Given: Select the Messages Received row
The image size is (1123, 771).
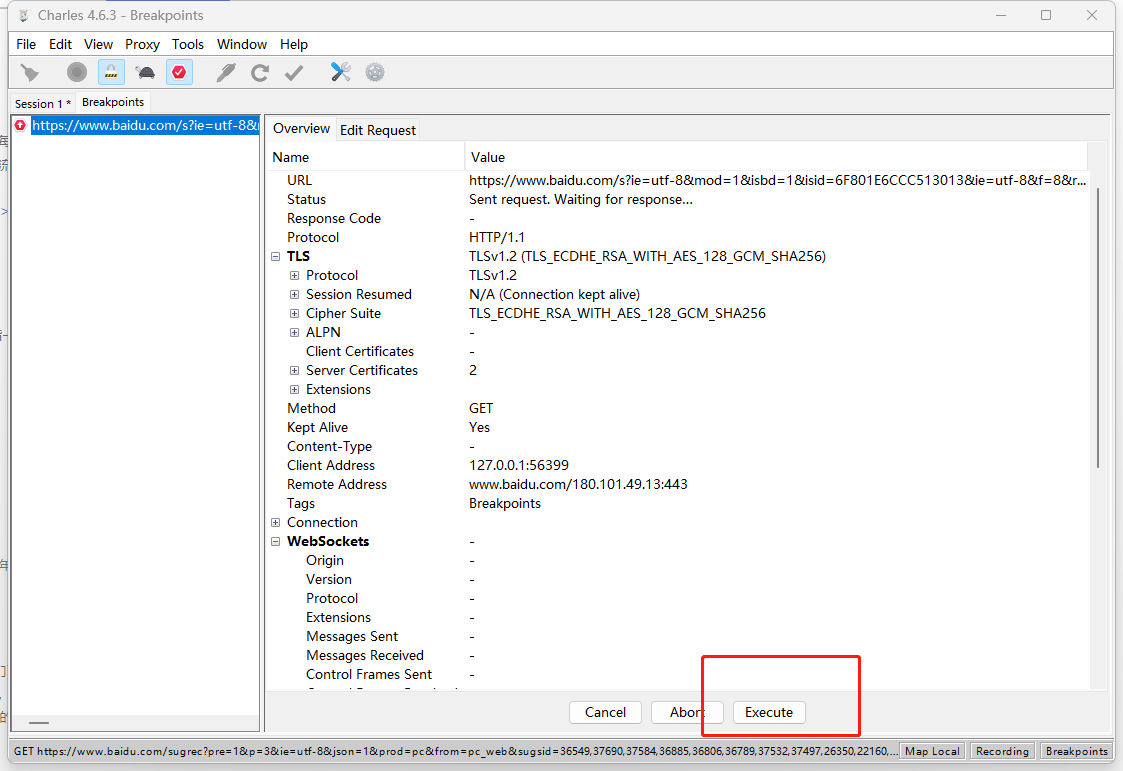Looking at the screenshot, I should 678,655.
